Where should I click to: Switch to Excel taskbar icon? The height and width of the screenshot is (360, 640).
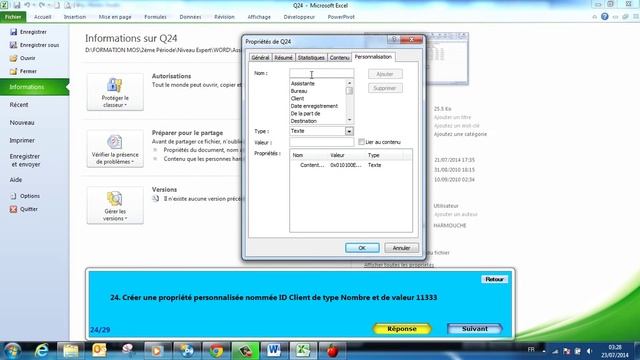point(303,350)
